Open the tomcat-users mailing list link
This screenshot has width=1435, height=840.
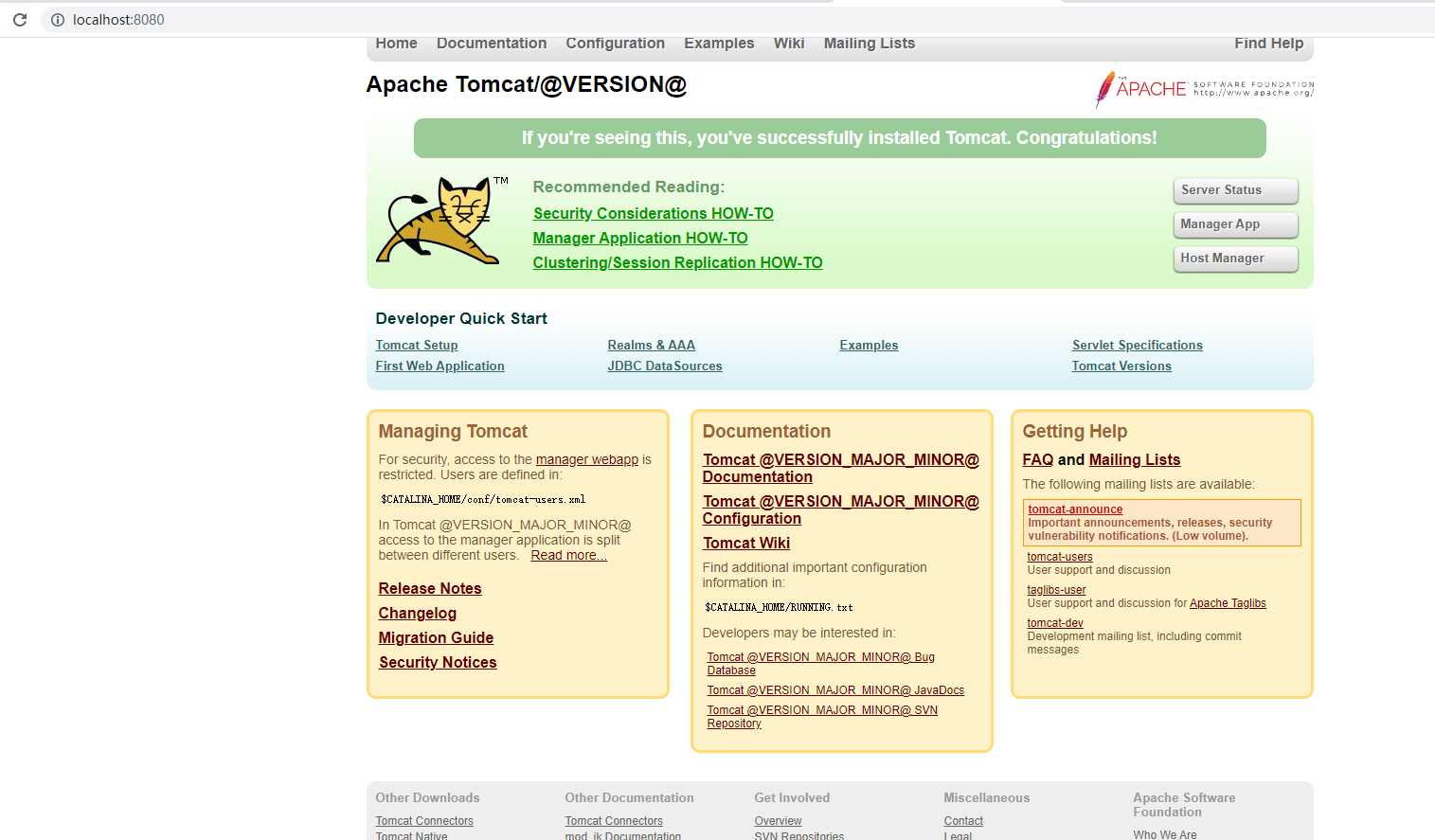click(x=1060, y=557)
